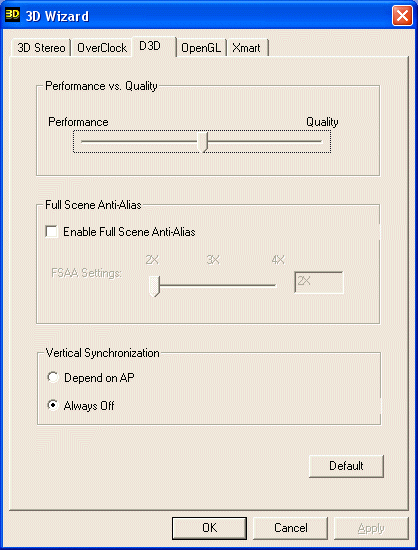
Task: Select the Depend on AP radio button
Action: click(53, 378)
